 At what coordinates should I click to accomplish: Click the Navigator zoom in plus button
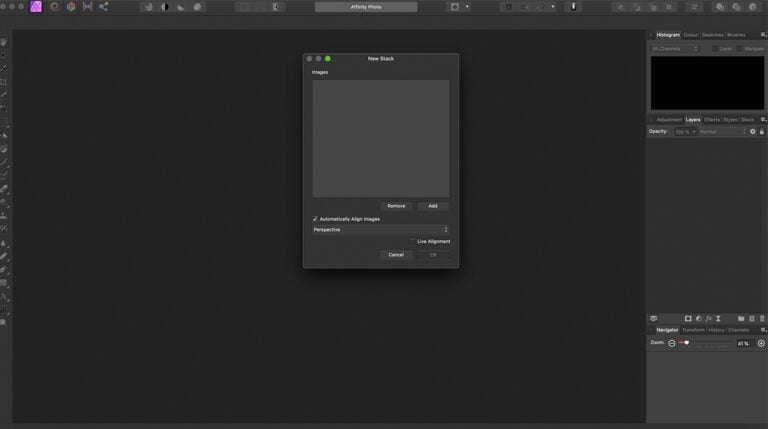[761, 343]
